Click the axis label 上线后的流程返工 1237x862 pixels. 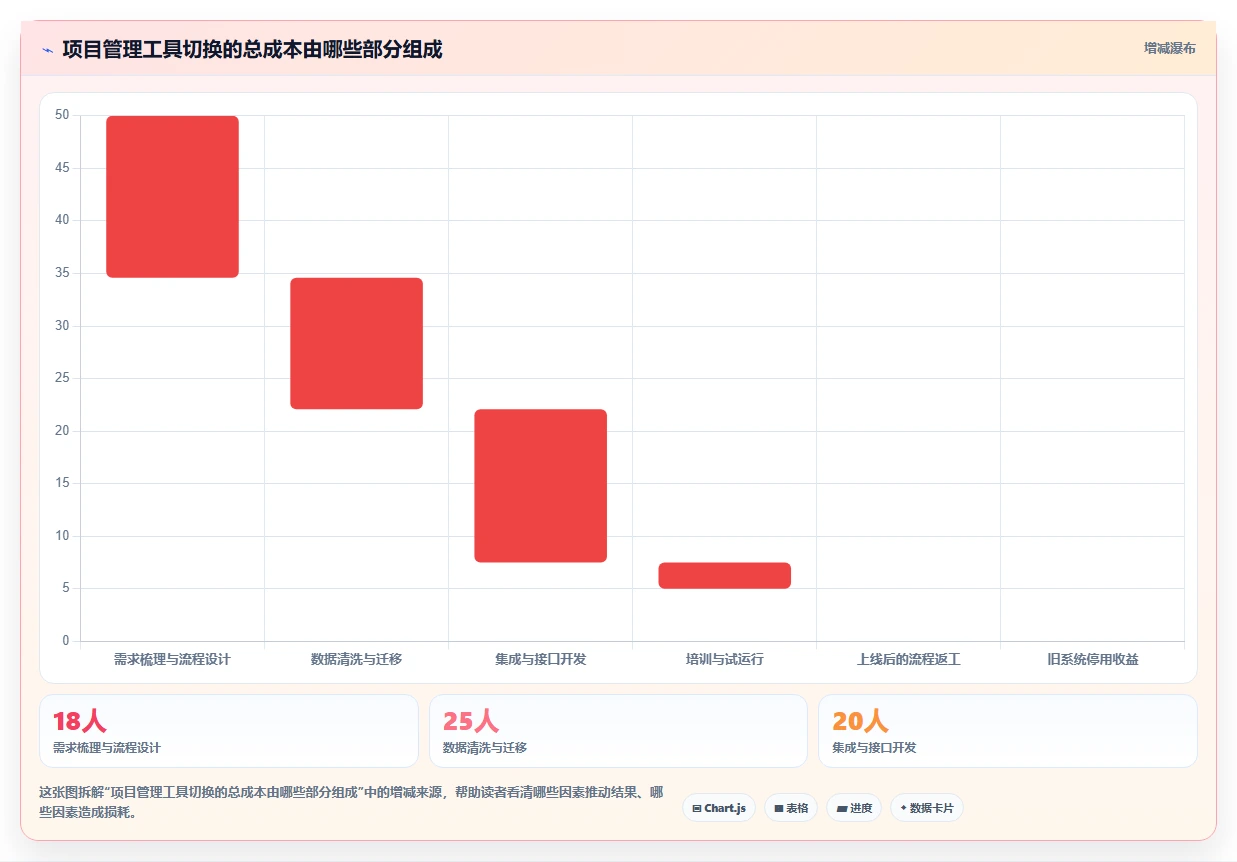tap(908, 660)
